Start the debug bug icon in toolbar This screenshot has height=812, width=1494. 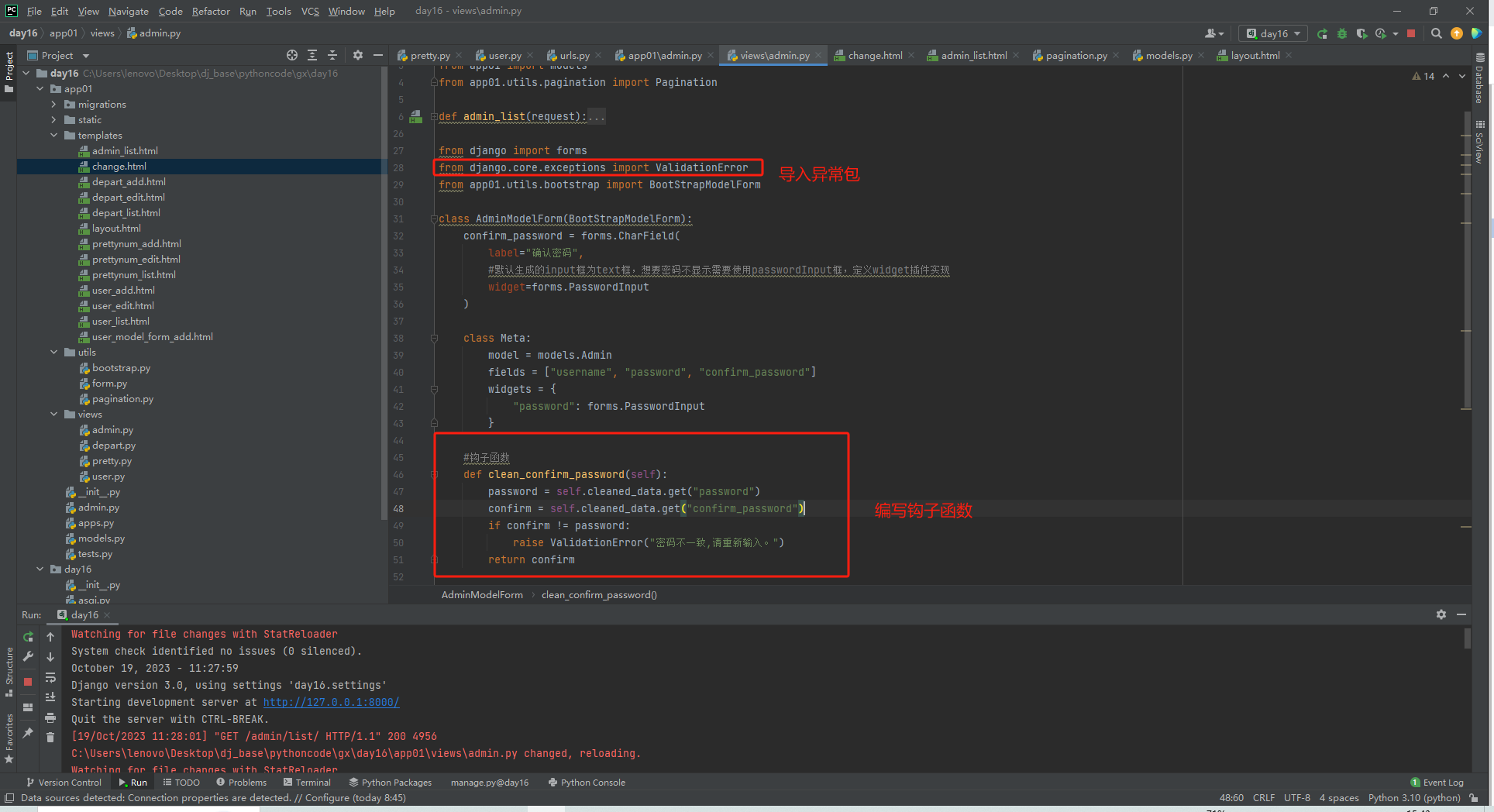click(x=1342, y=33)
